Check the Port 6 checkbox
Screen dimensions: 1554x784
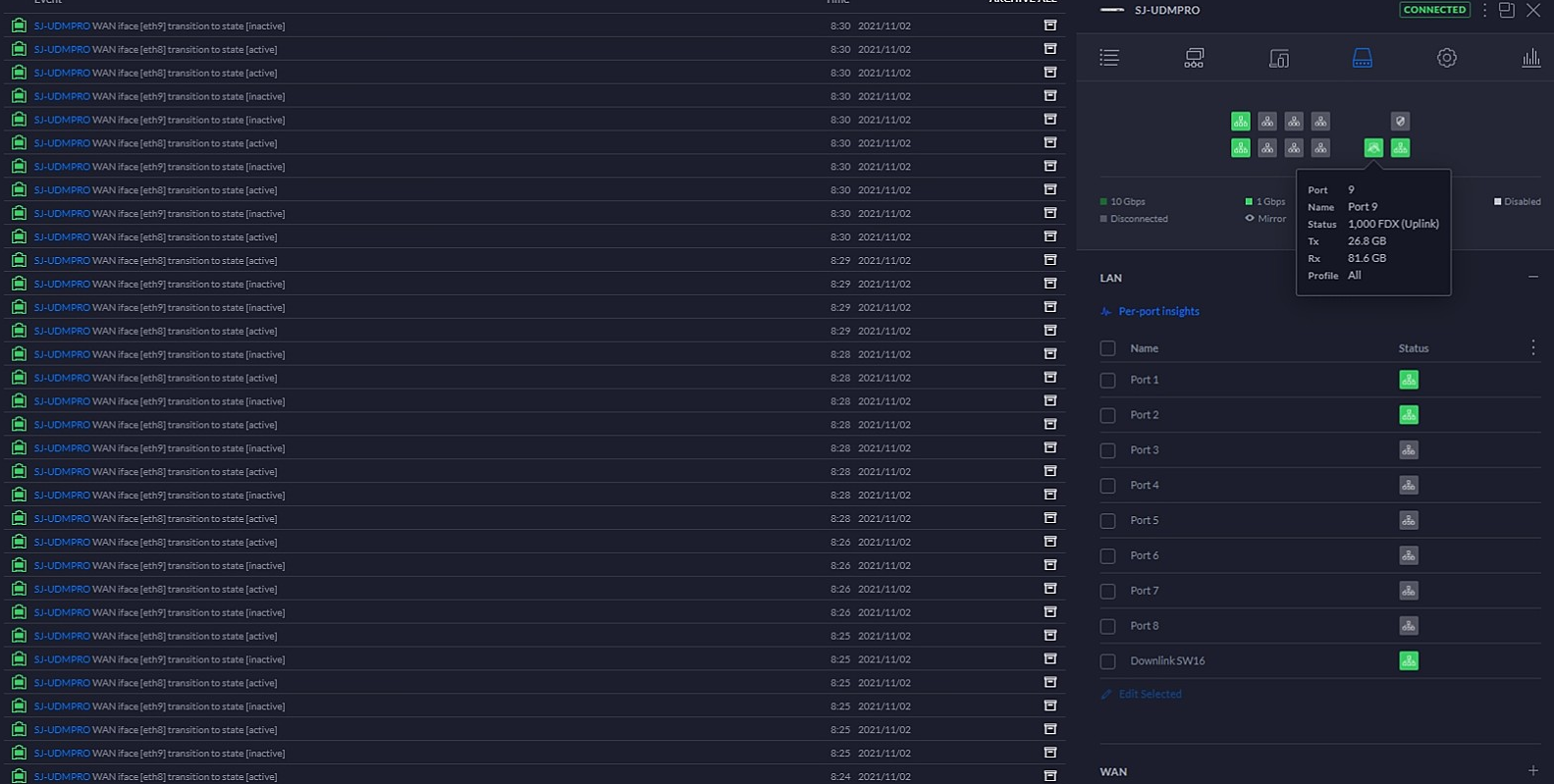pyautogui.click(x=1107, y=556)
